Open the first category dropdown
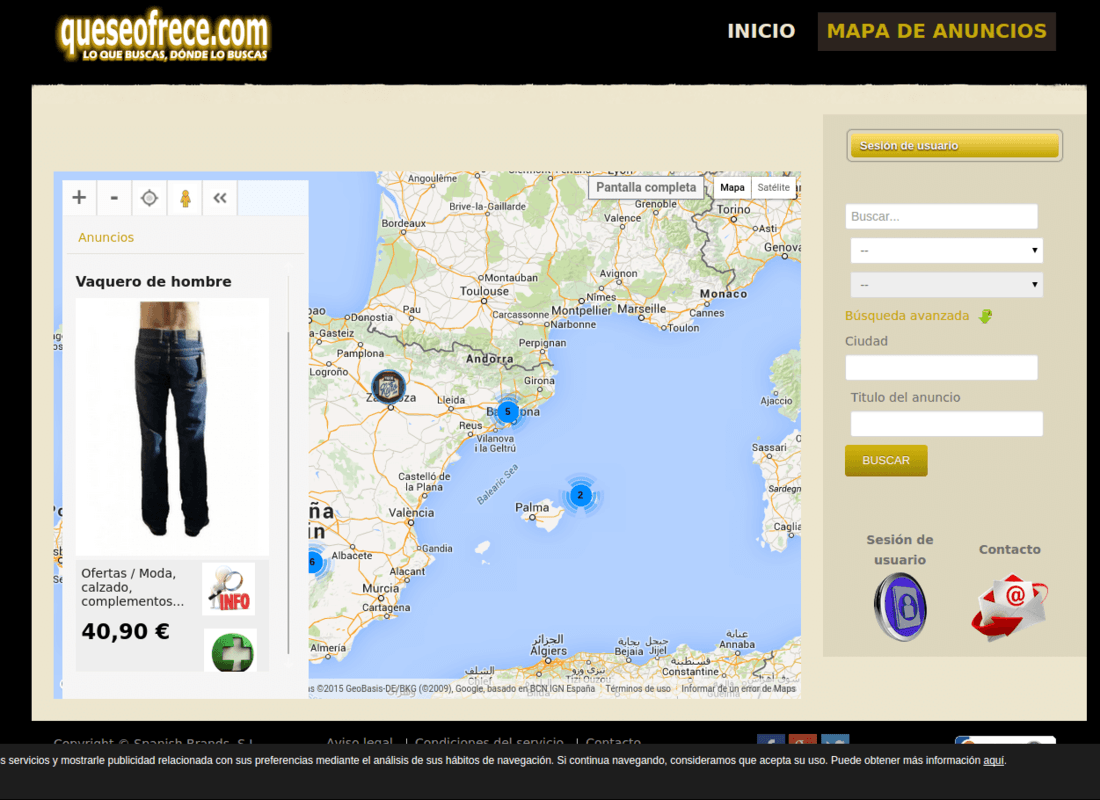Screen dimensions: 1100x800 (x=946, y=251)
